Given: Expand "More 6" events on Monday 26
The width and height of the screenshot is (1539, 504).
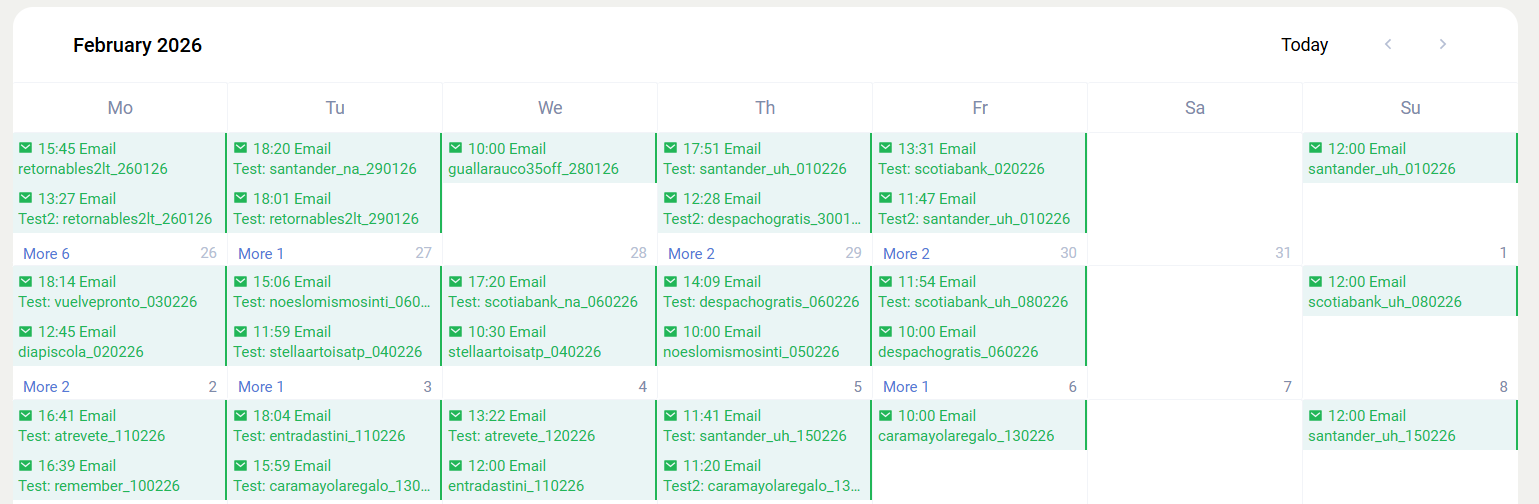Looking at the screenshot, I should (46, 254).
